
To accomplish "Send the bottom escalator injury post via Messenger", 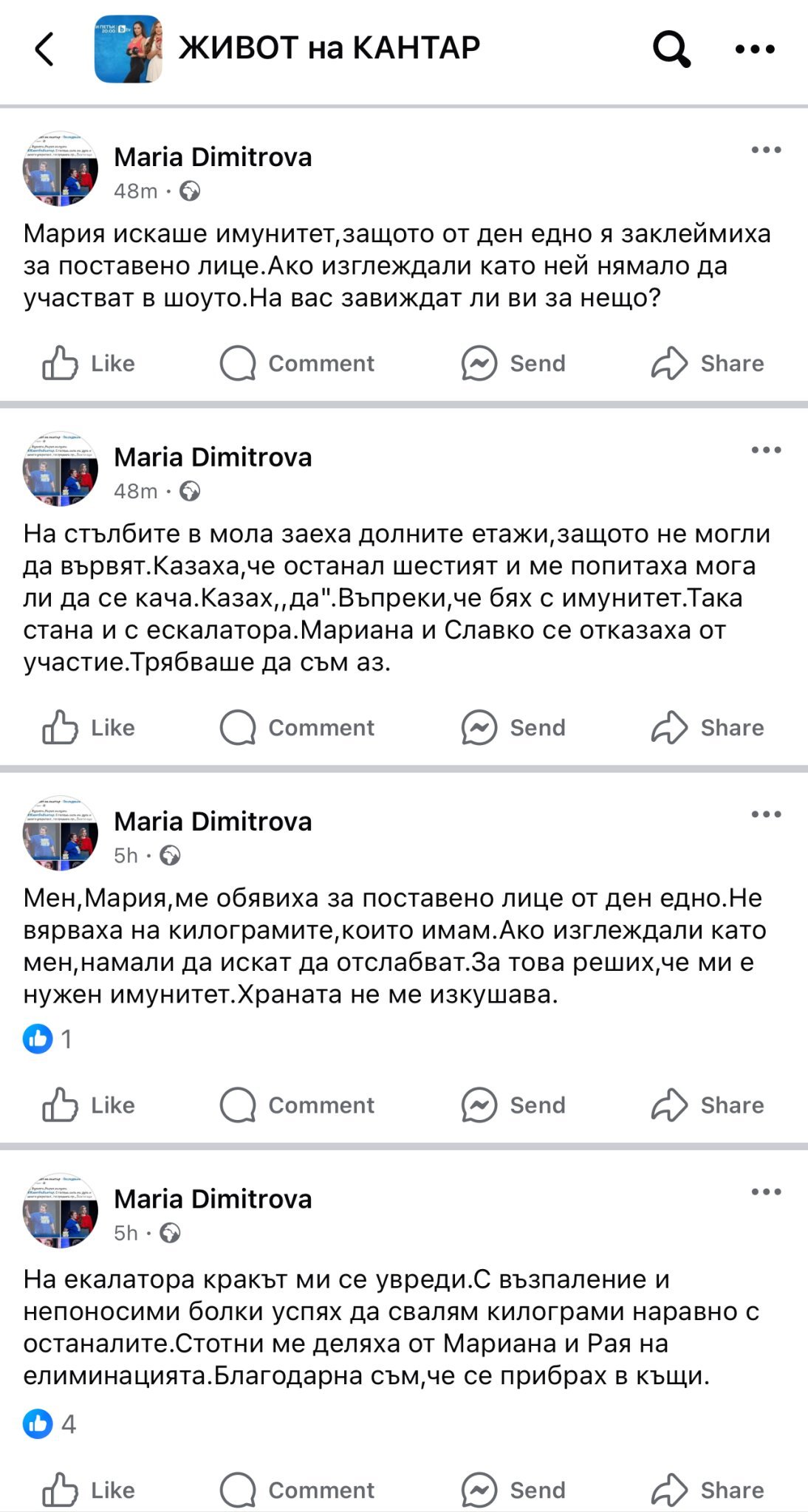I will 513,1490.
